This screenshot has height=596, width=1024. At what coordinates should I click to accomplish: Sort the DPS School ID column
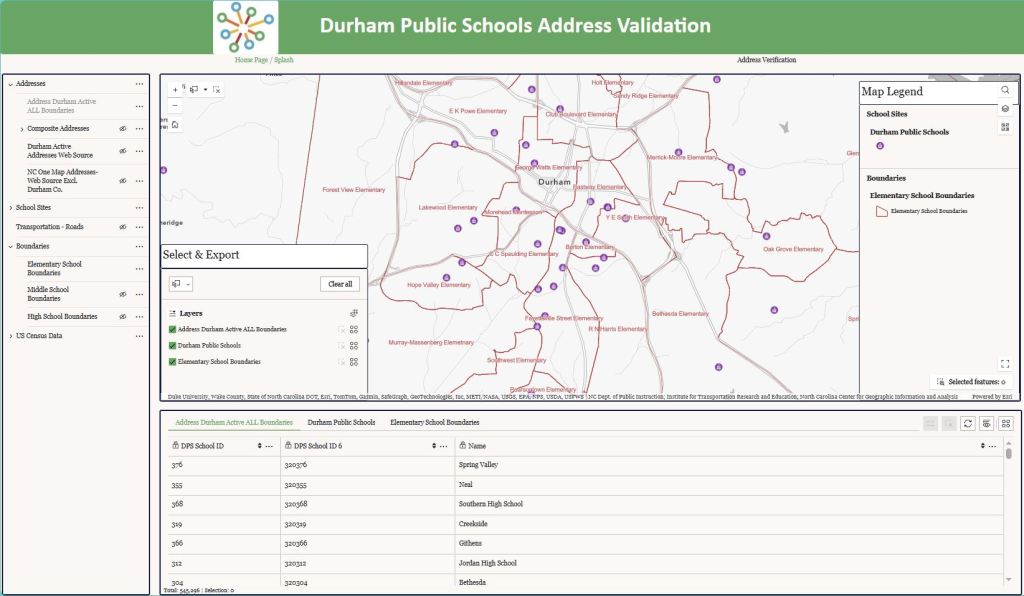click(260, 446)
